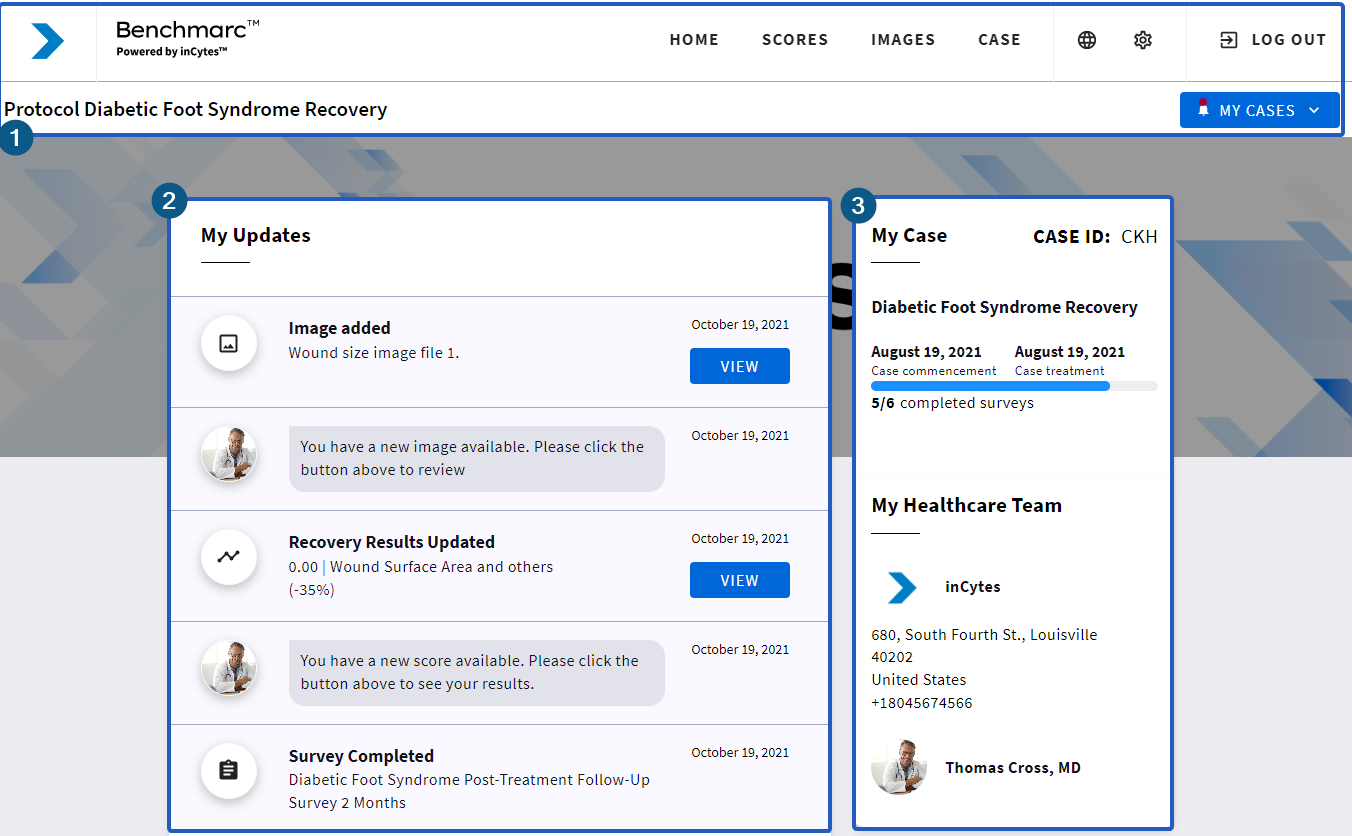Click the inCytes organization name

point(973,587)
